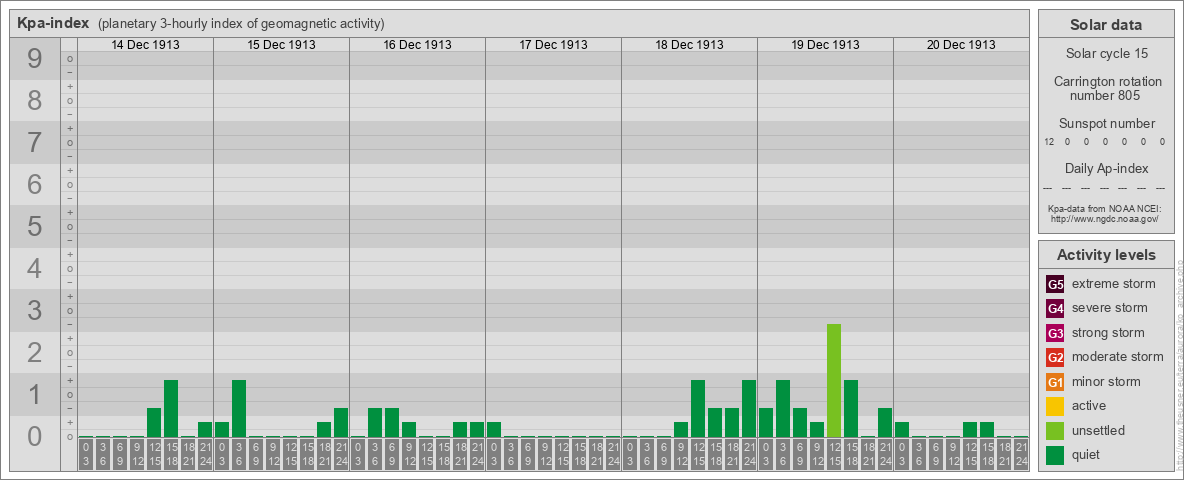Click the 20 Dec 0-3 green bar

pyautogui.click(x=902, y=429)
